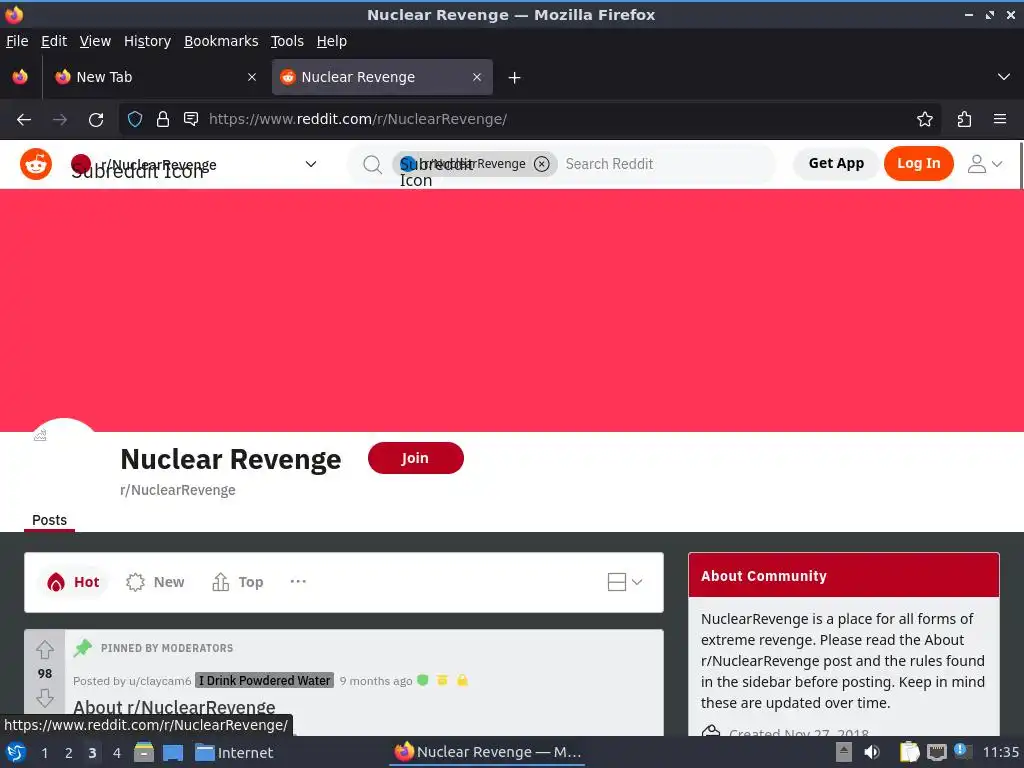
Task: Open the Tools menu
Action: point(287,41)
